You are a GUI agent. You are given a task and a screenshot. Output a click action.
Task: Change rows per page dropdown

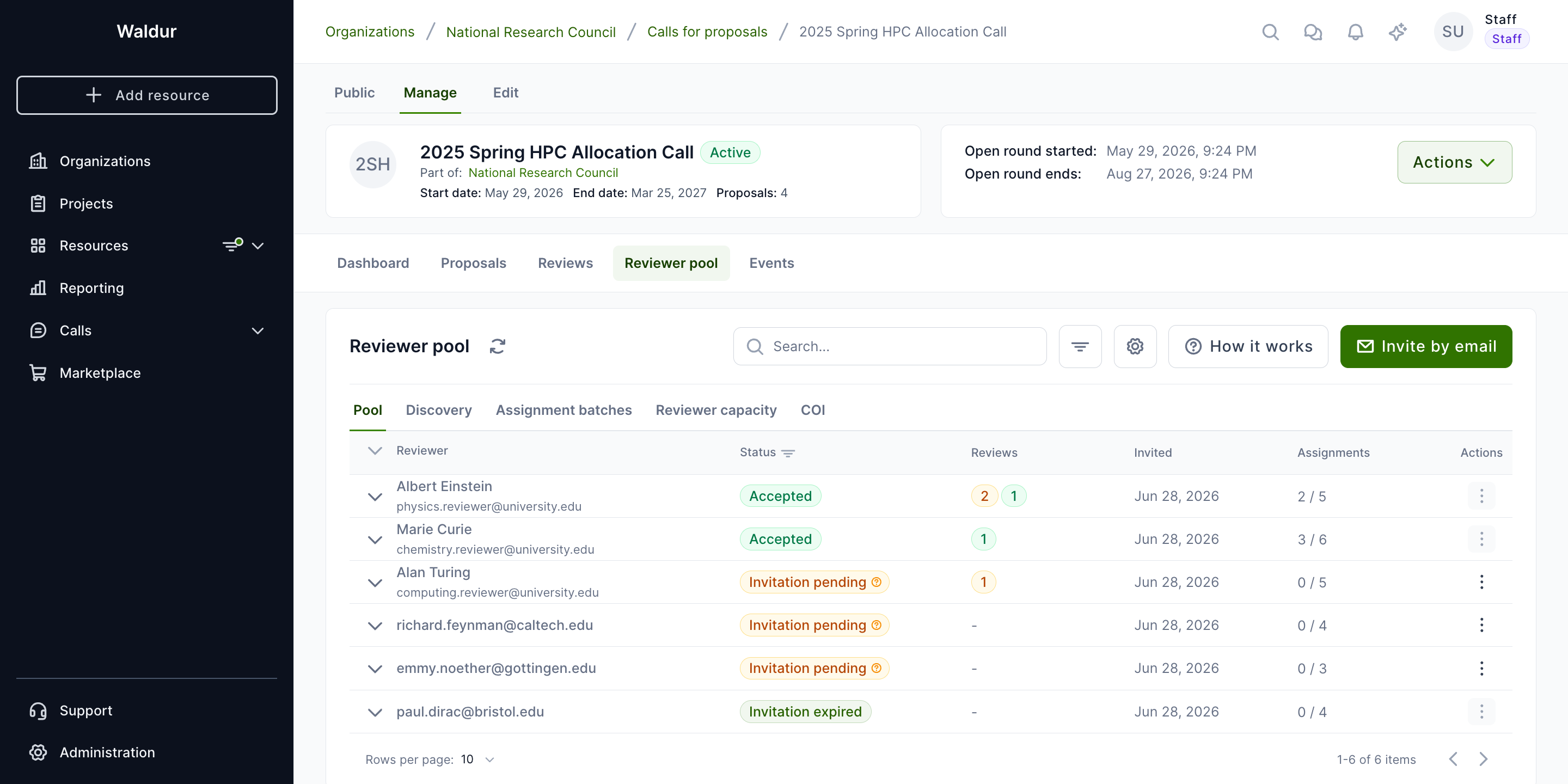478,759
